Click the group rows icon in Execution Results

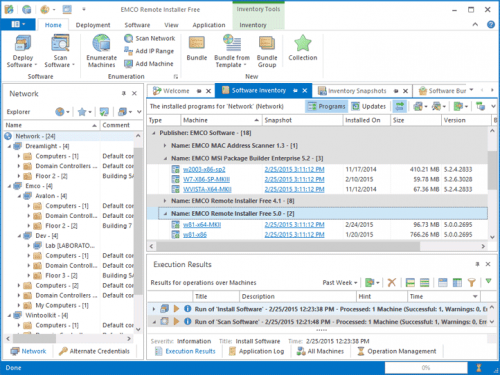[410, 283]
